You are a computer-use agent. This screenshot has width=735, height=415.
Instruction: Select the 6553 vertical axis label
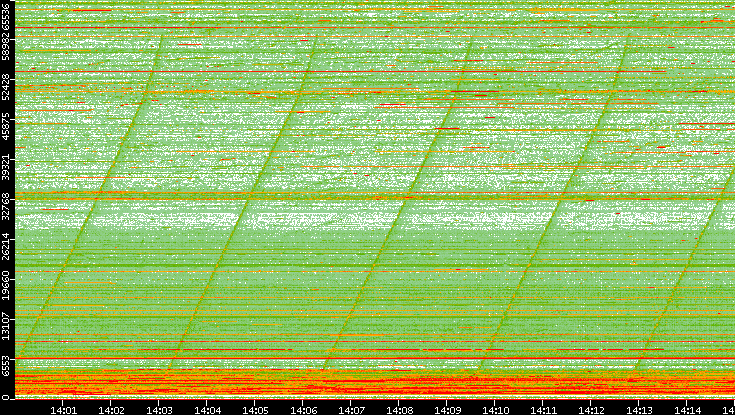coord(5,366)
